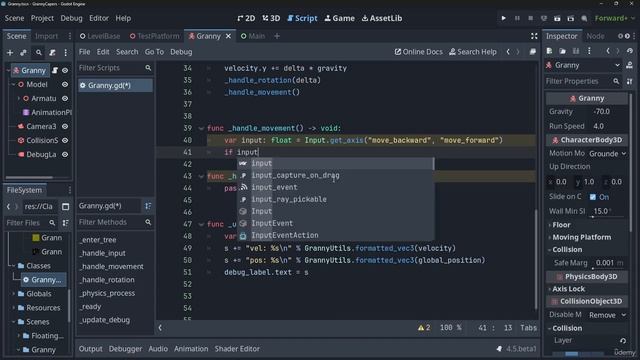Switch to the LevelBase scene tab

click(100, 36)
